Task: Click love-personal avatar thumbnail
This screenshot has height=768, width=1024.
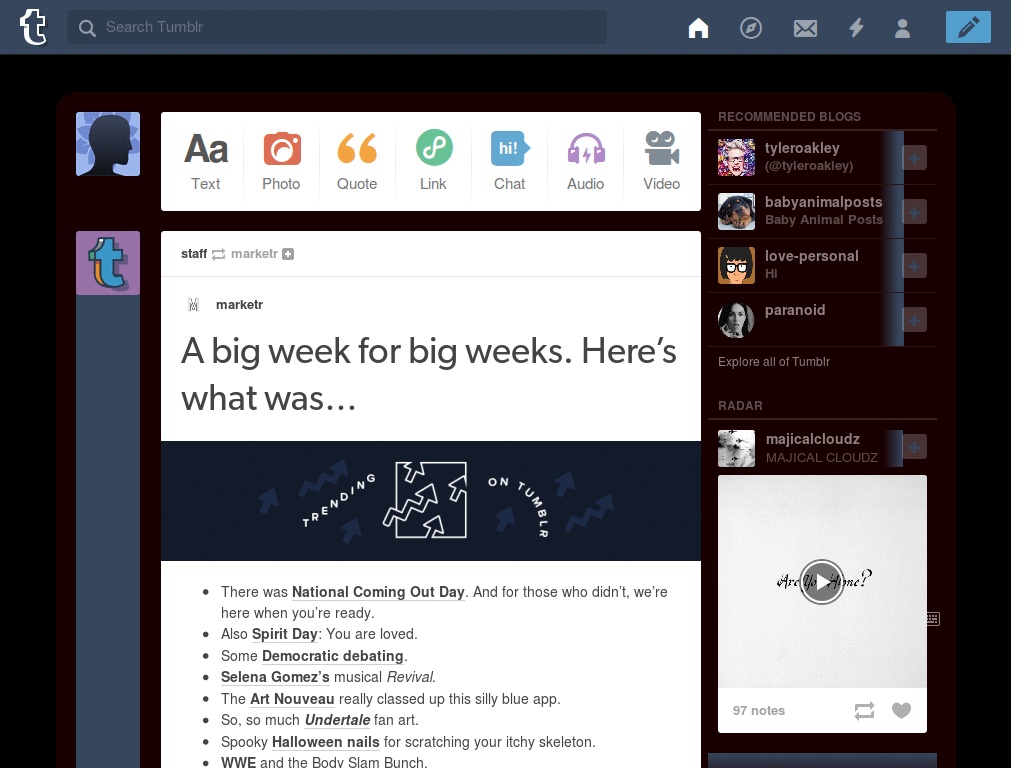Action: 736,266
